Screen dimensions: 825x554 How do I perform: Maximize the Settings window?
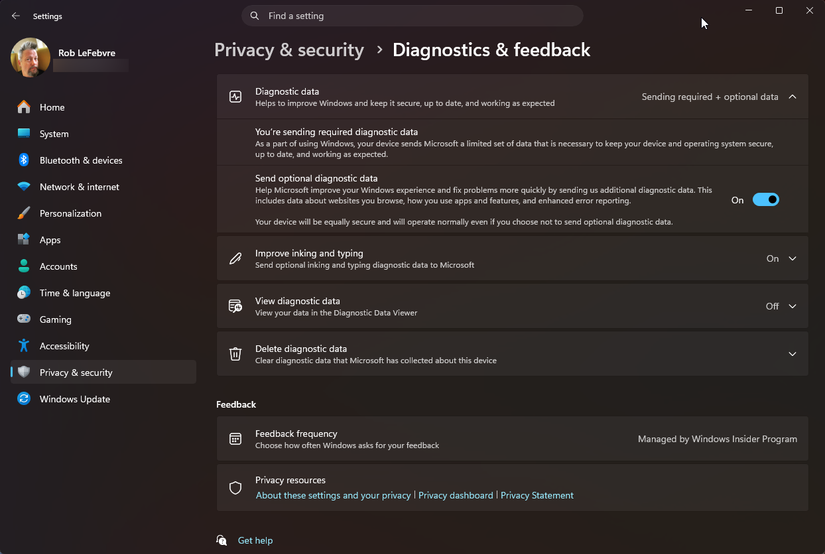pos(779,11)
